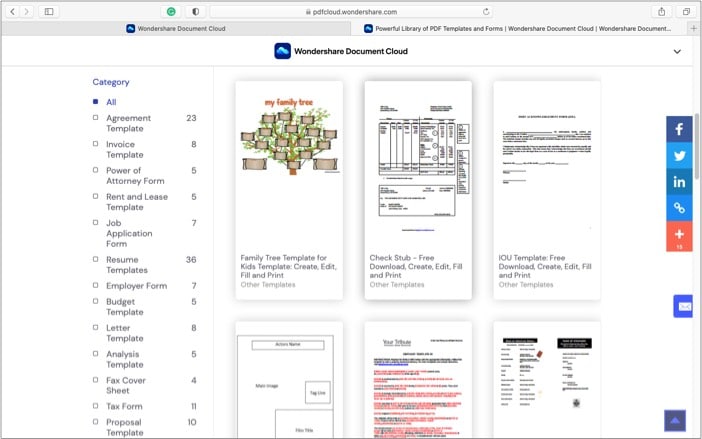Image resolution: width=702 pixels, height=439 pixels.
Task: Check the Job Application Form category
Action: click(95, 222)
